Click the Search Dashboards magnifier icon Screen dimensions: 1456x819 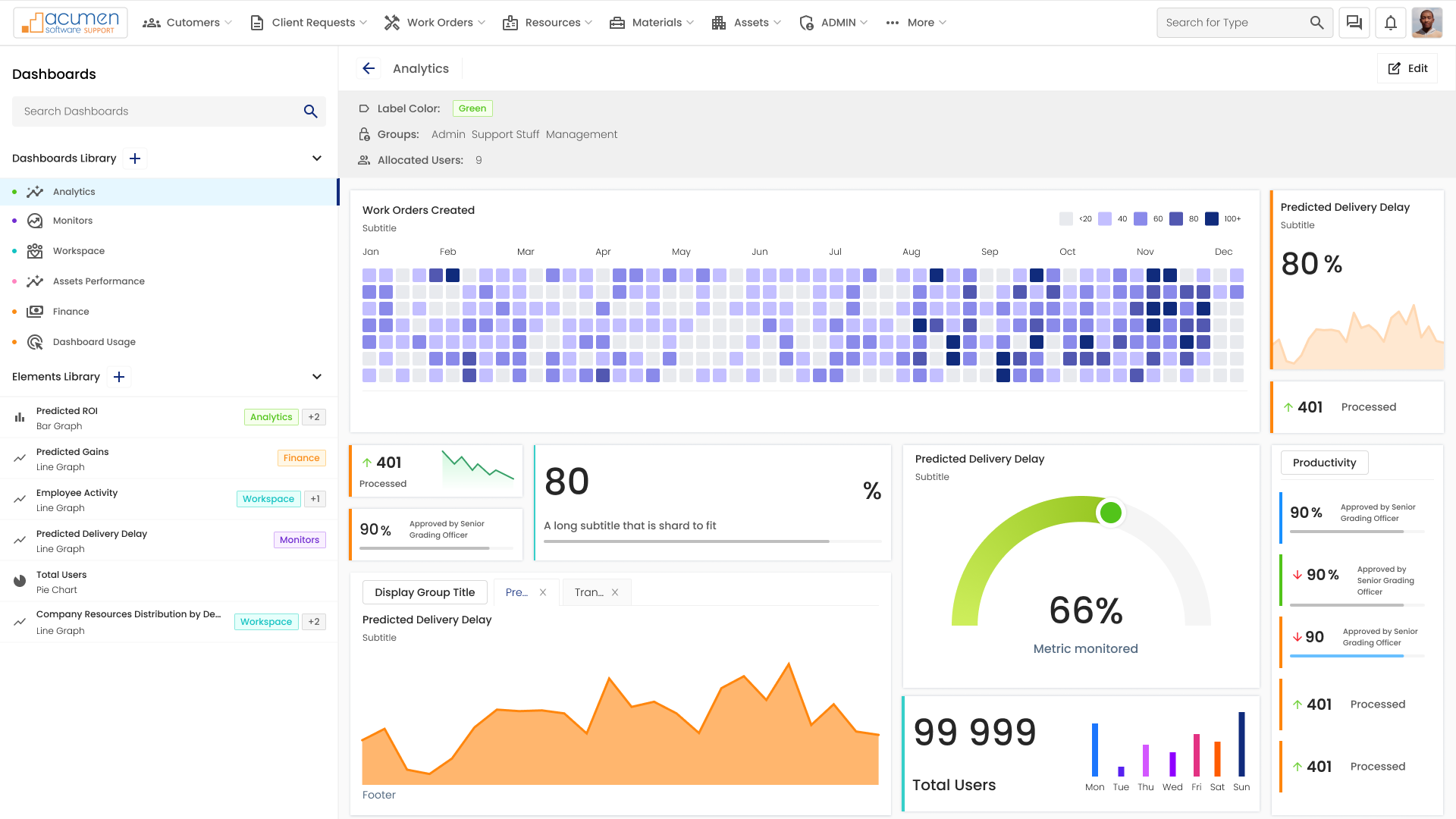click(310, 111)
